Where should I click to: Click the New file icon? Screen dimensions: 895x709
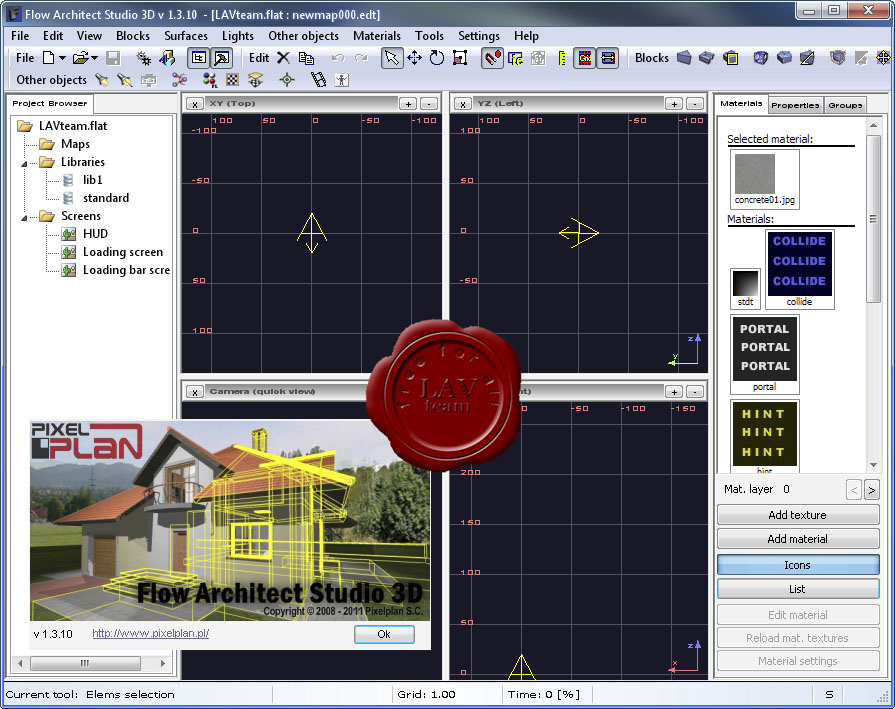coord(49,58)
